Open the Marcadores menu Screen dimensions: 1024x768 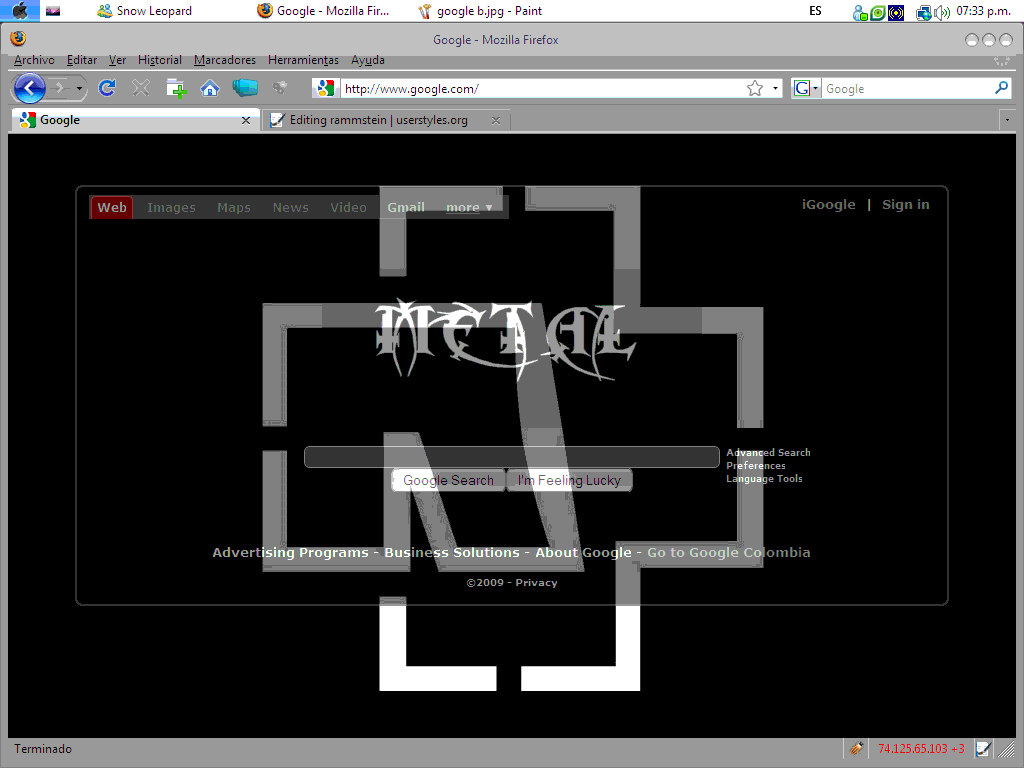tap(225, 60)
